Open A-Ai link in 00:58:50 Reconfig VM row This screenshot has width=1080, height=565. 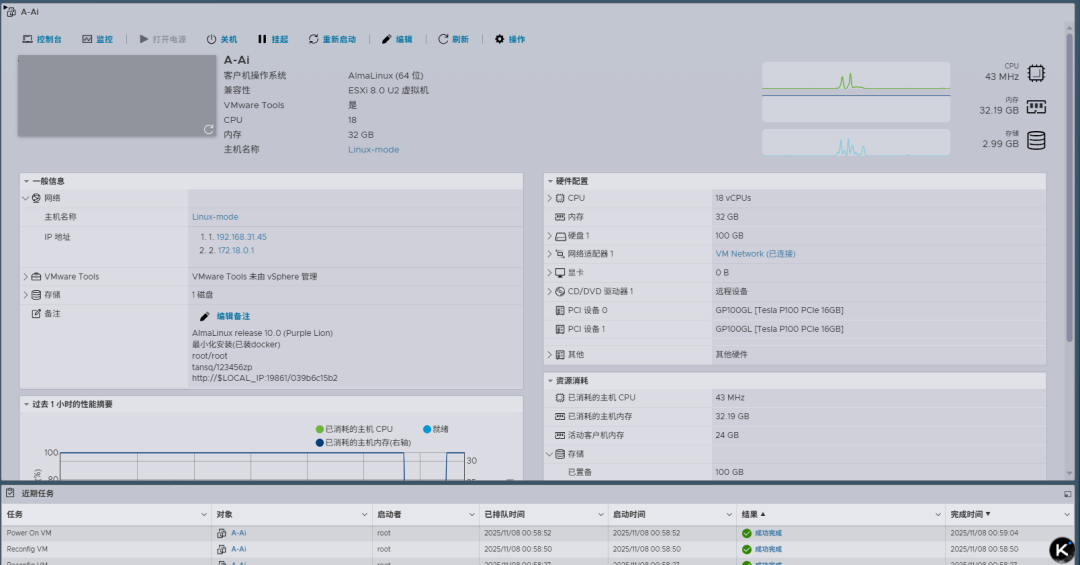[x=238, y=550]
